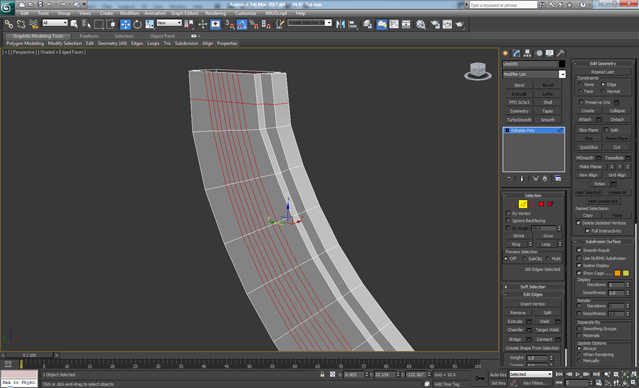Open the Create command panel tab
Screen dimensions: 639x388
coord(505,53)
